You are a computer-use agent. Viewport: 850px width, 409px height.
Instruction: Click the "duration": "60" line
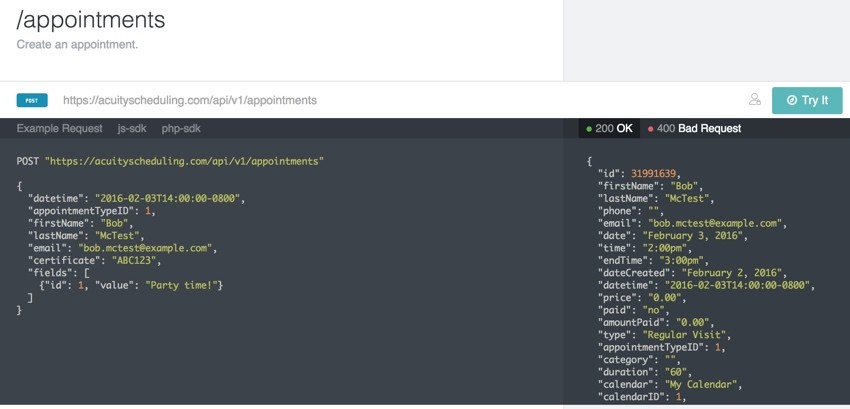point(645,372)
